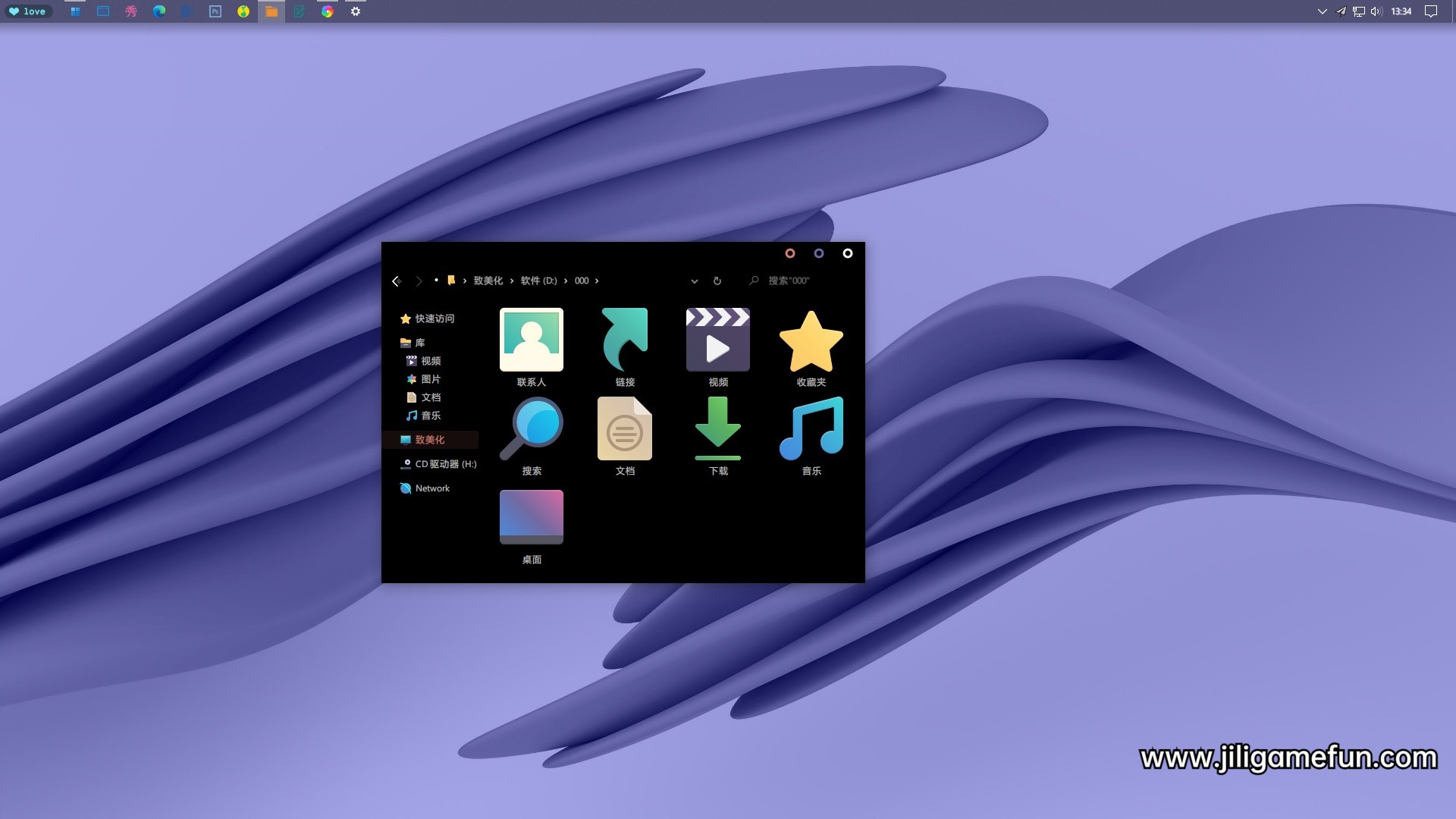This screenshot has width=1456, height=819.
Task: Open the 收藏夹 star folder
Action: click(811, 348)
